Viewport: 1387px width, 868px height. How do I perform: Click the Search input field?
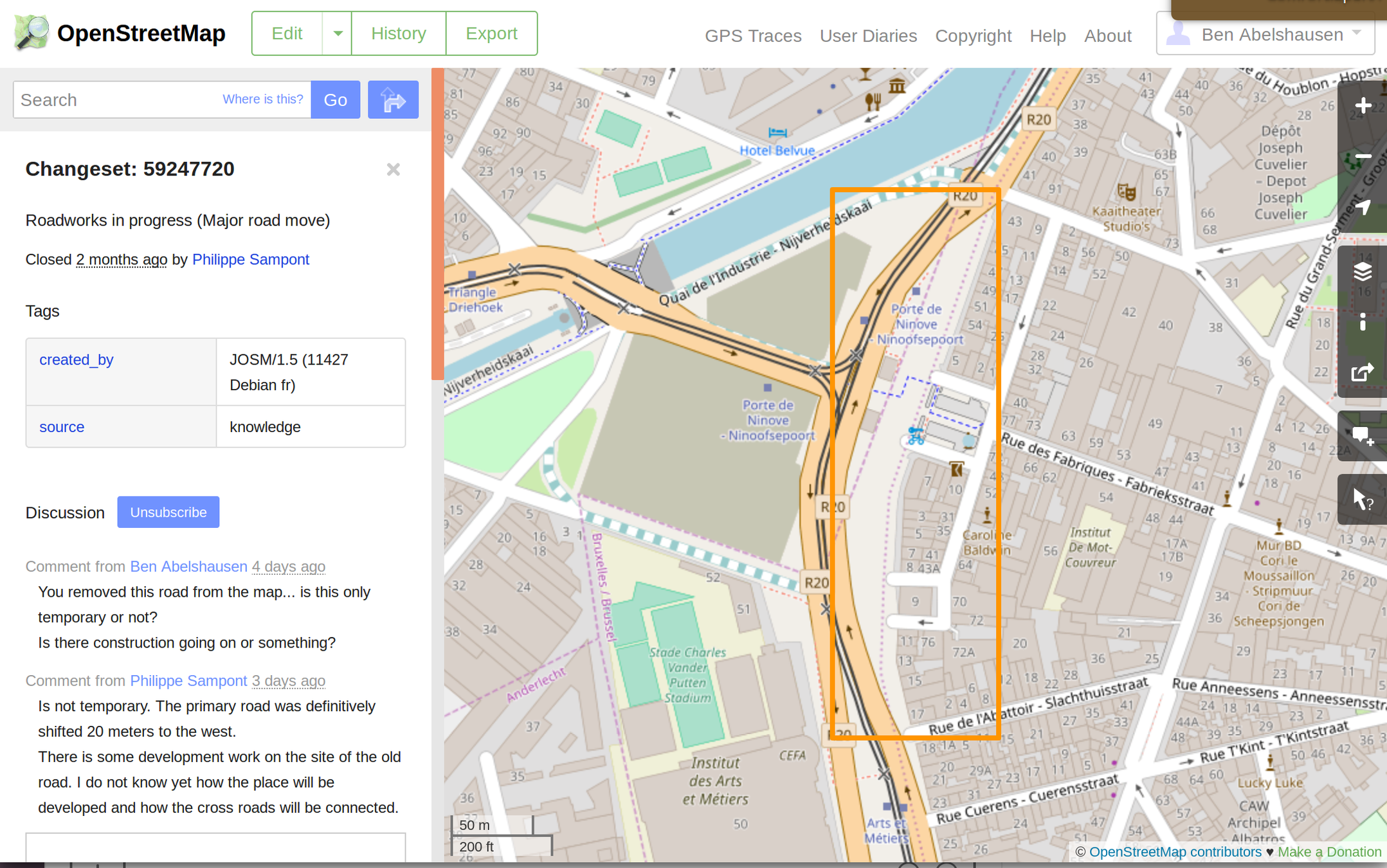tap(116, 100)
